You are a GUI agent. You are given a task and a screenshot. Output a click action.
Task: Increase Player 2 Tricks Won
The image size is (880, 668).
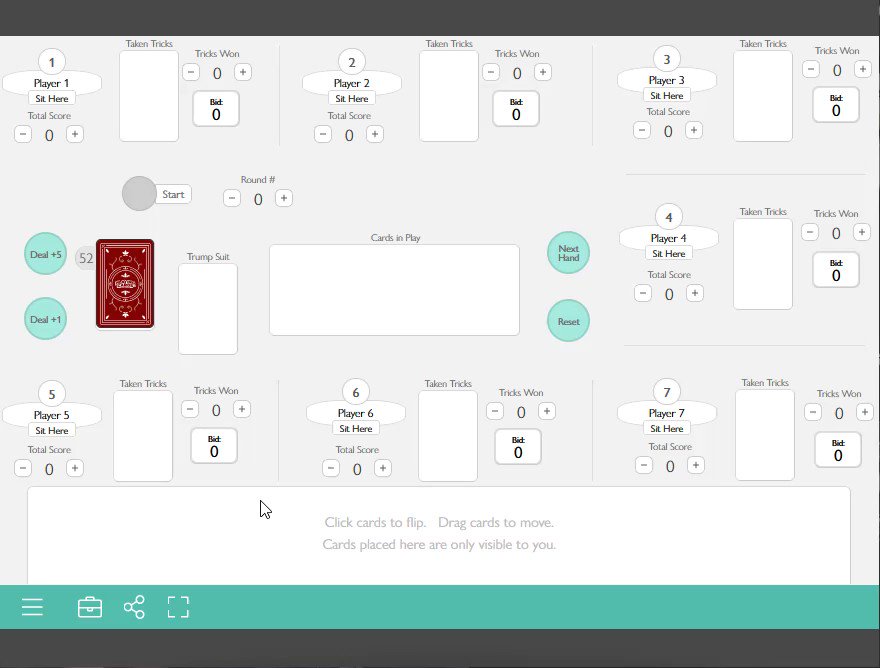point(543,72)
